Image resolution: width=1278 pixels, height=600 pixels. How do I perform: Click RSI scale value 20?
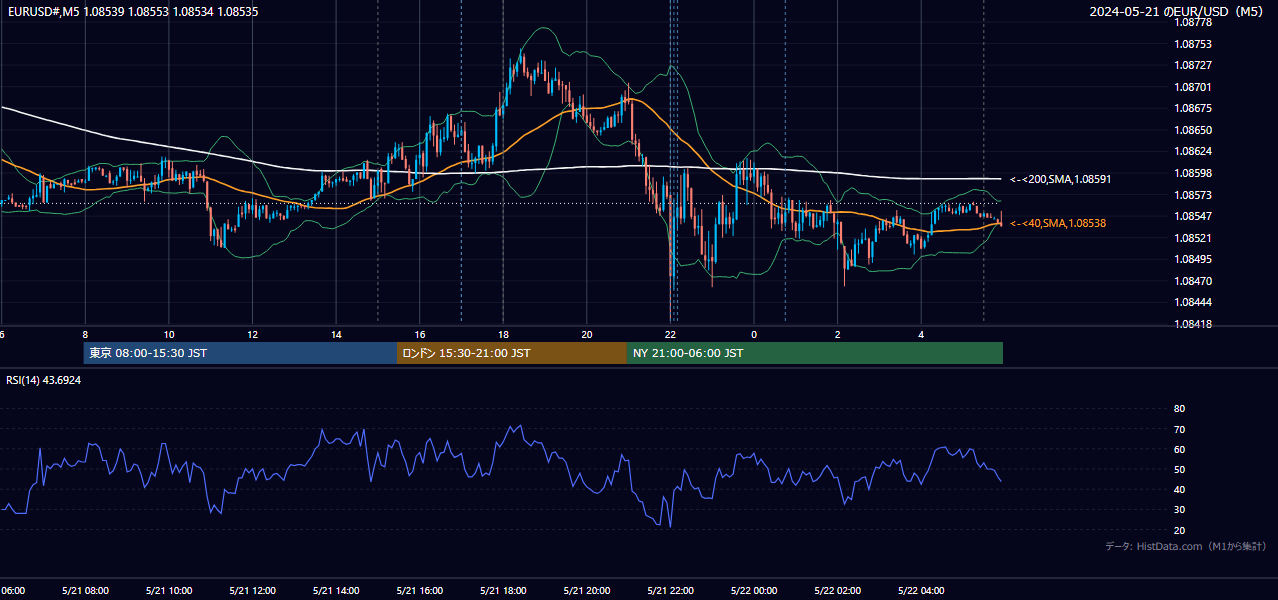(1179, 530)
